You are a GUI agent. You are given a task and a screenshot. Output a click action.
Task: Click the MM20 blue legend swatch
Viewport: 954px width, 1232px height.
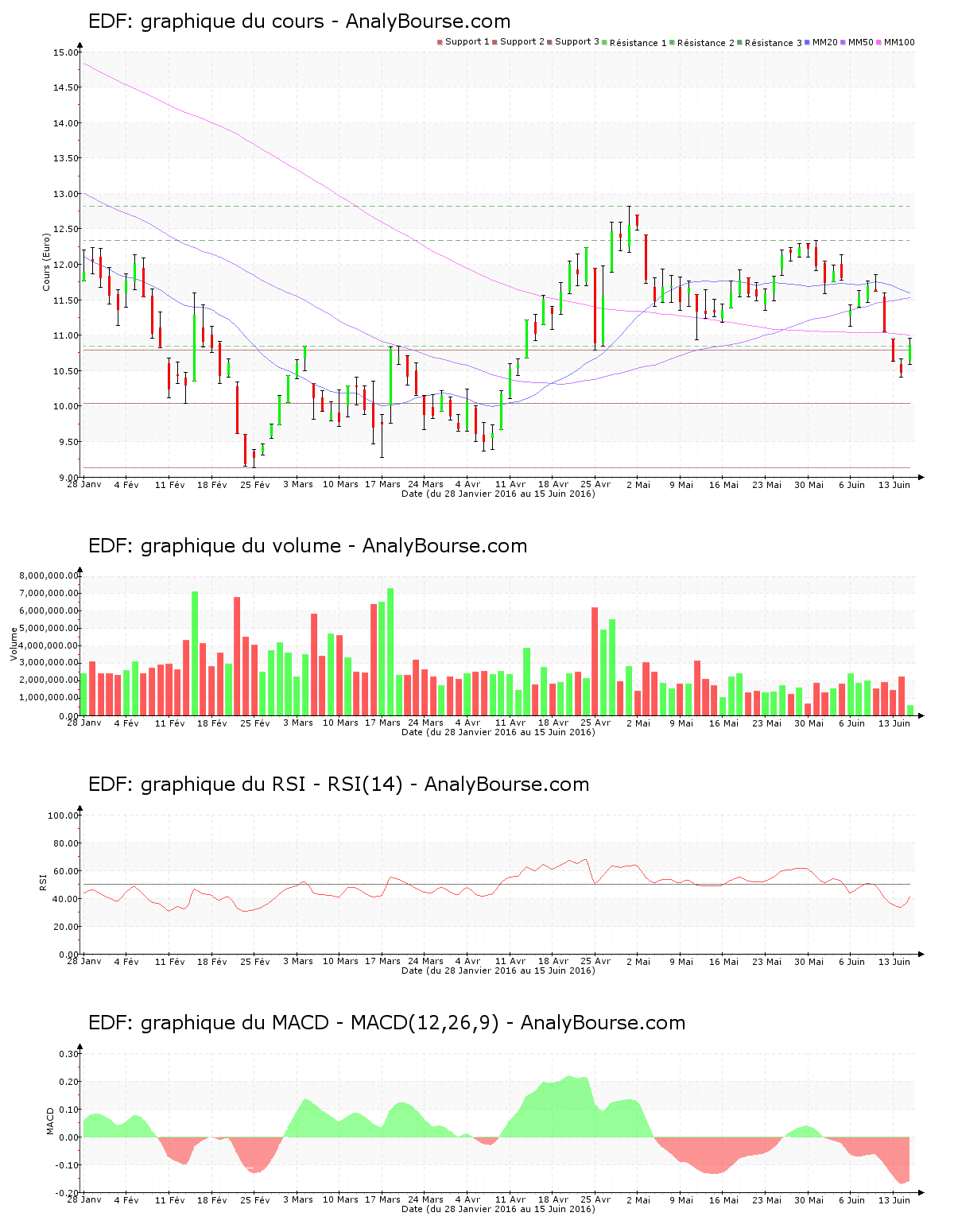pyautogui.click(x=808, y=42)
